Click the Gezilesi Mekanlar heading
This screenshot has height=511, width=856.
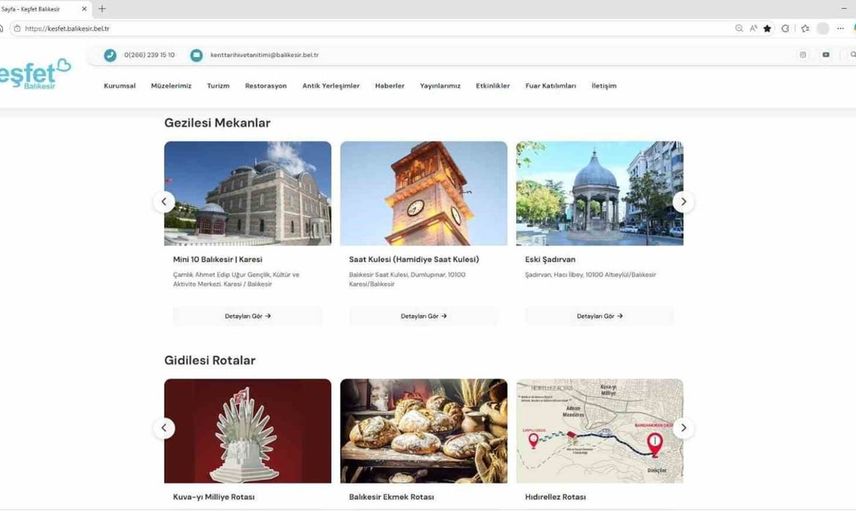(x=217, y=123)
